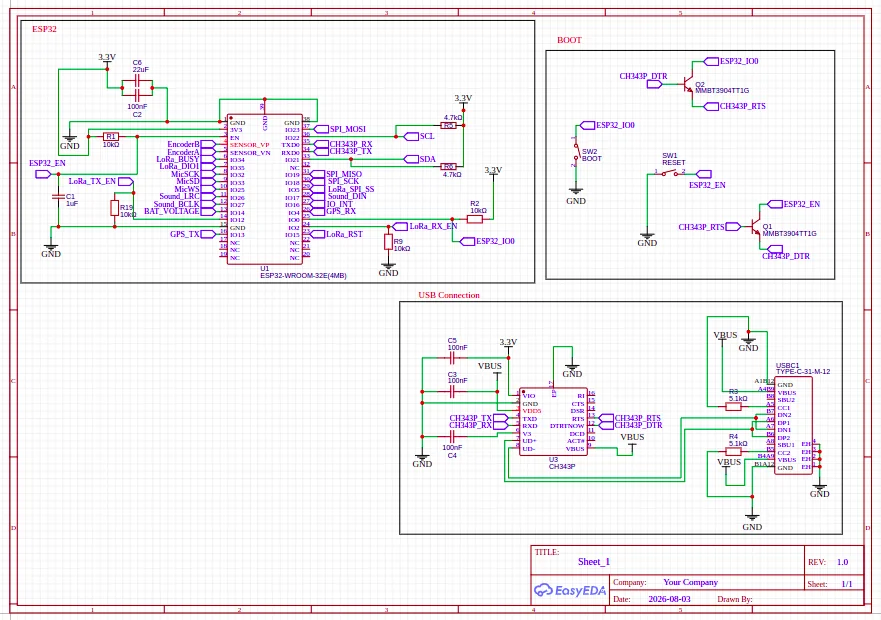Select resistor R3 5.1kΩ symbol

[x=734, y=406]
